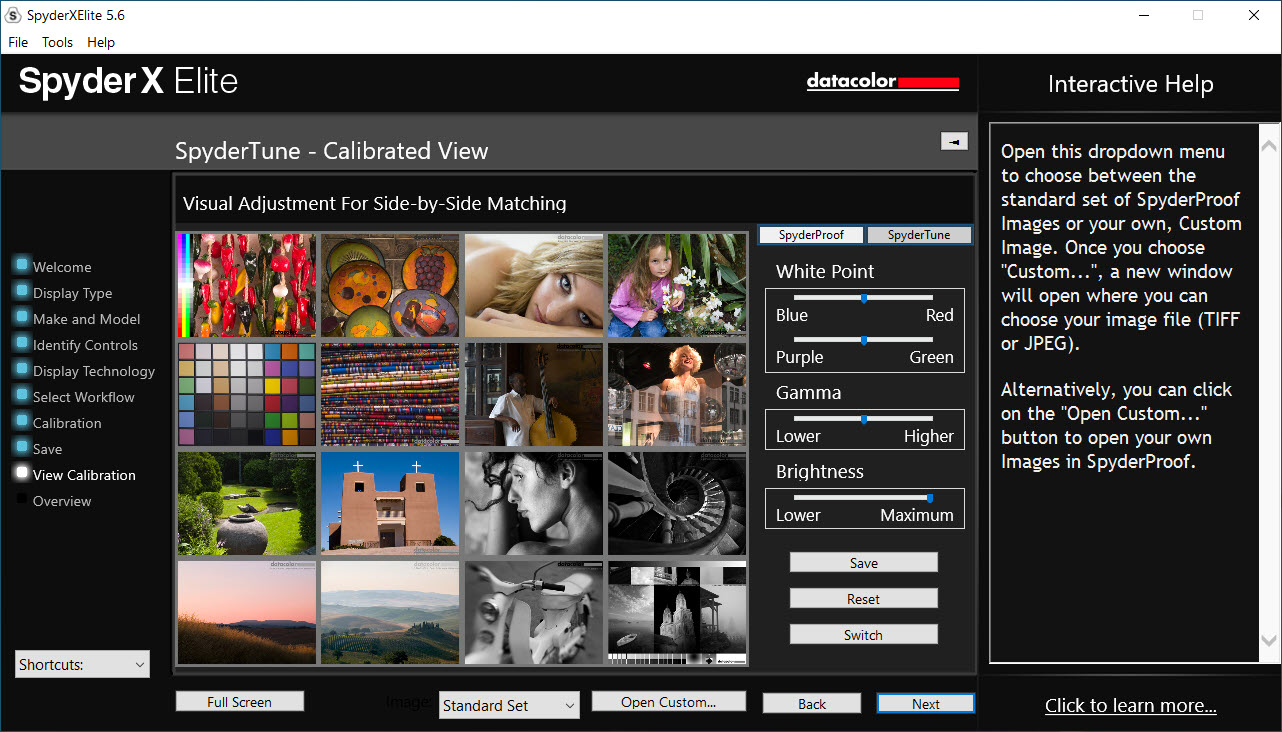Screen dimensions: 1282x732
Task: Adjust the Gamma slider handle
Action: (x=864, y=419)
